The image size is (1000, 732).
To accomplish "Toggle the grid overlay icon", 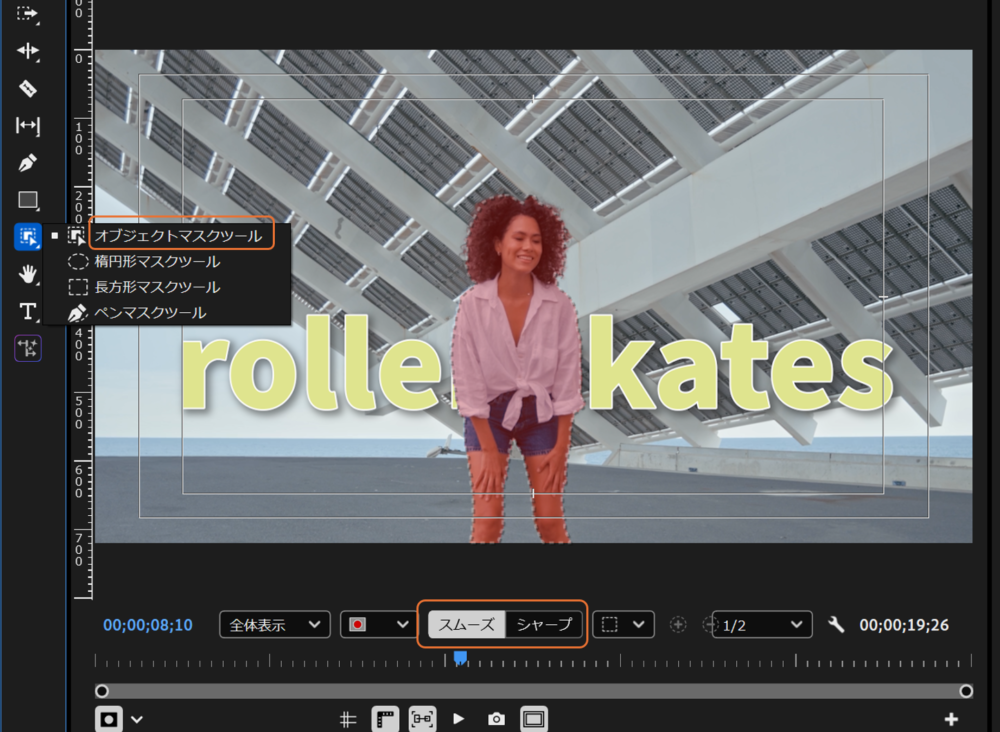I will click(348, 719).
